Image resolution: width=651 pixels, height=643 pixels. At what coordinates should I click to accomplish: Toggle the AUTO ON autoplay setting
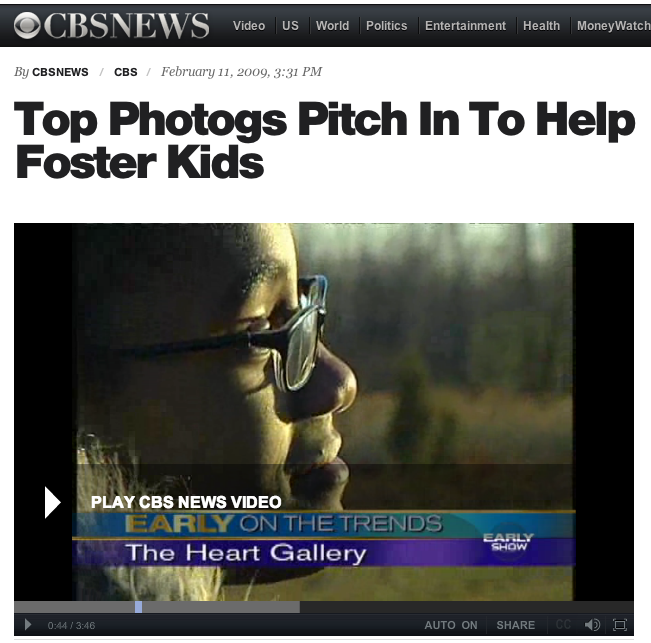(451, 625)
